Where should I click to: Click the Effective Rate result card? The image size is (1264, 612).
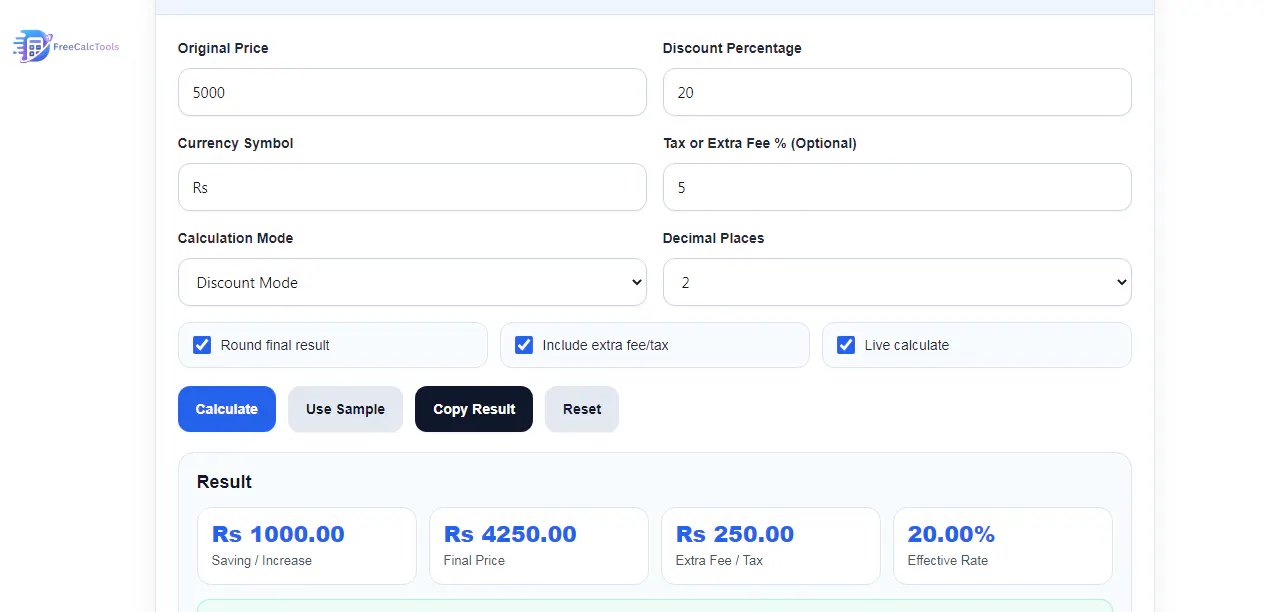[1003, 546]
